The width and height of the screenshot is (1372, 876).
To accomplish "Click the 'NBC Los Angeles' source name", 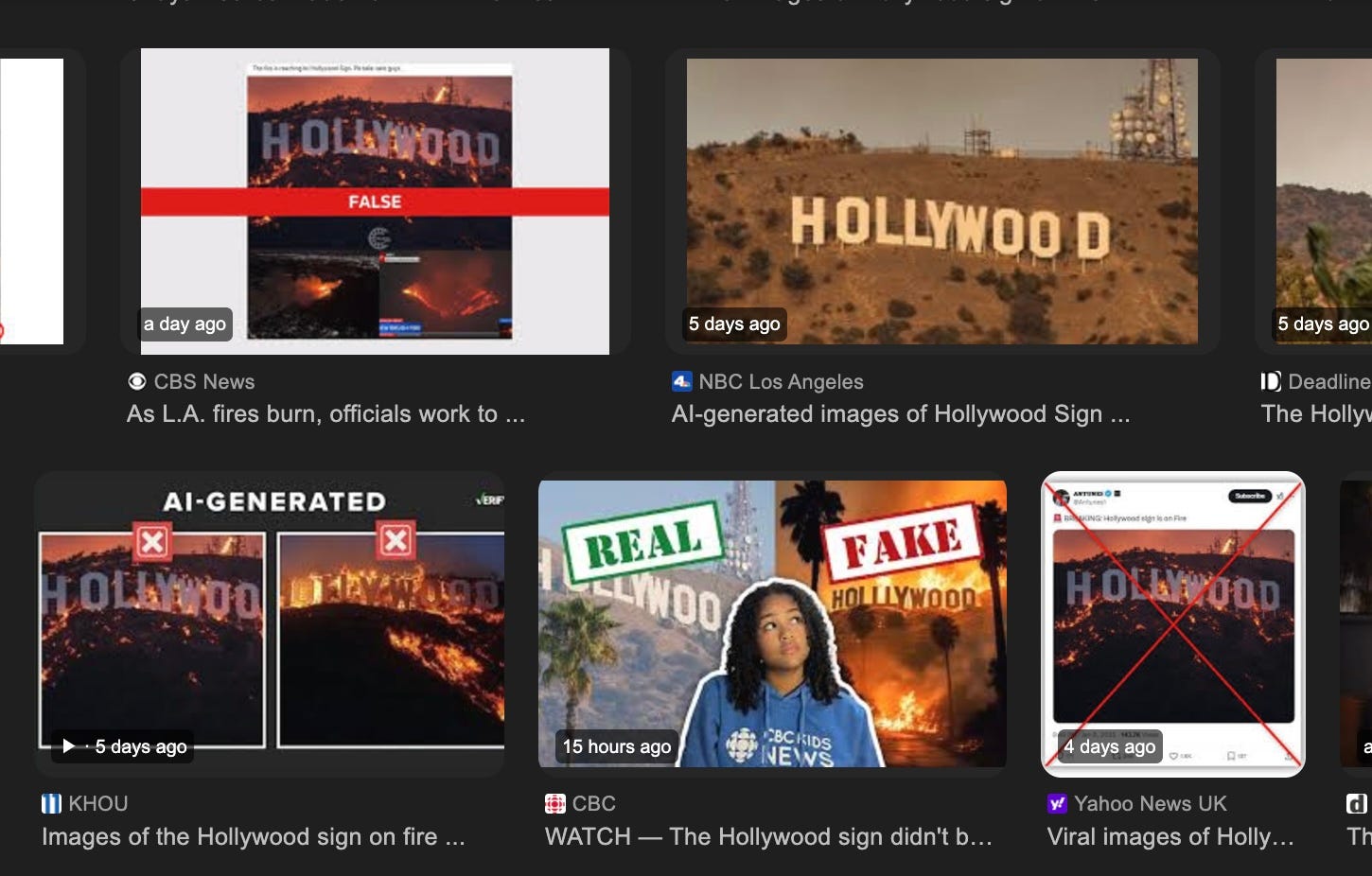I will click(782, 381).
